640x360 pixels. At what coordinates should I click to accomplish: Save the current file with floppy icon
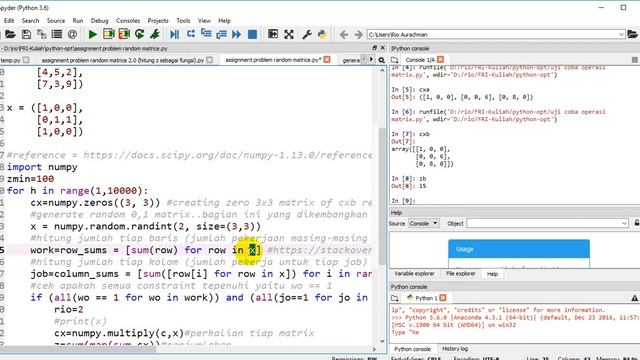coord(26,34)
